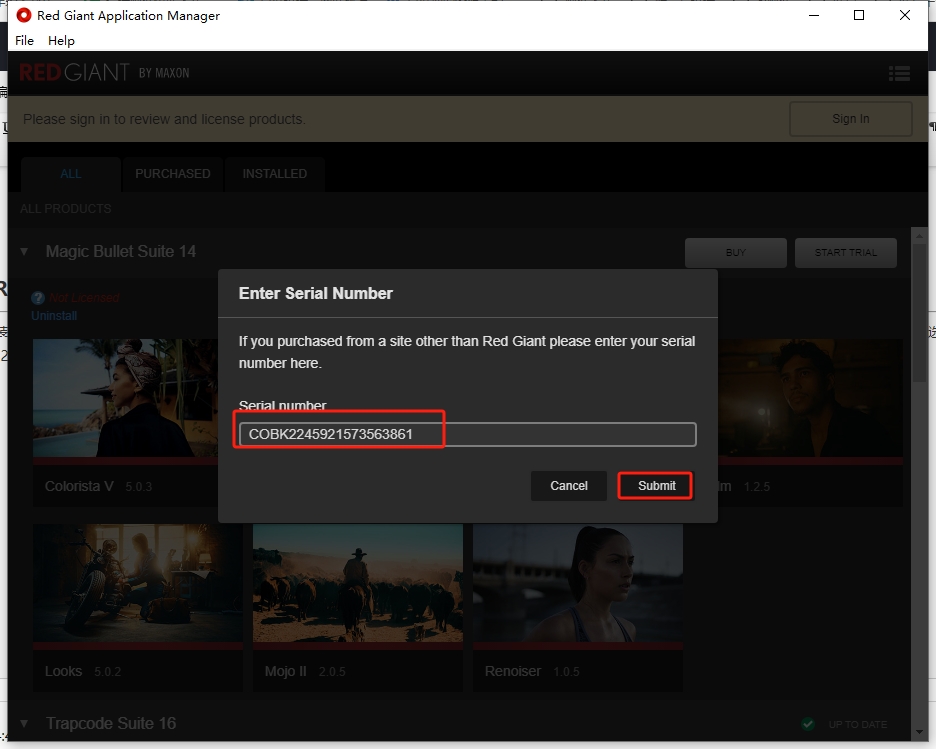Click the scrollbar down arrow
Viewport: 936px width, 749px height.
pyautogui.click(x=919, y=732)
